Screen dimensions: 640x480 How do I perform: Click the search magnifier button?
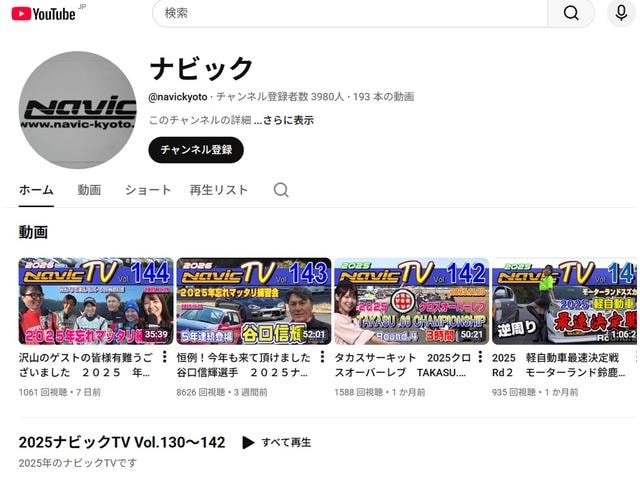coord(571,13)
